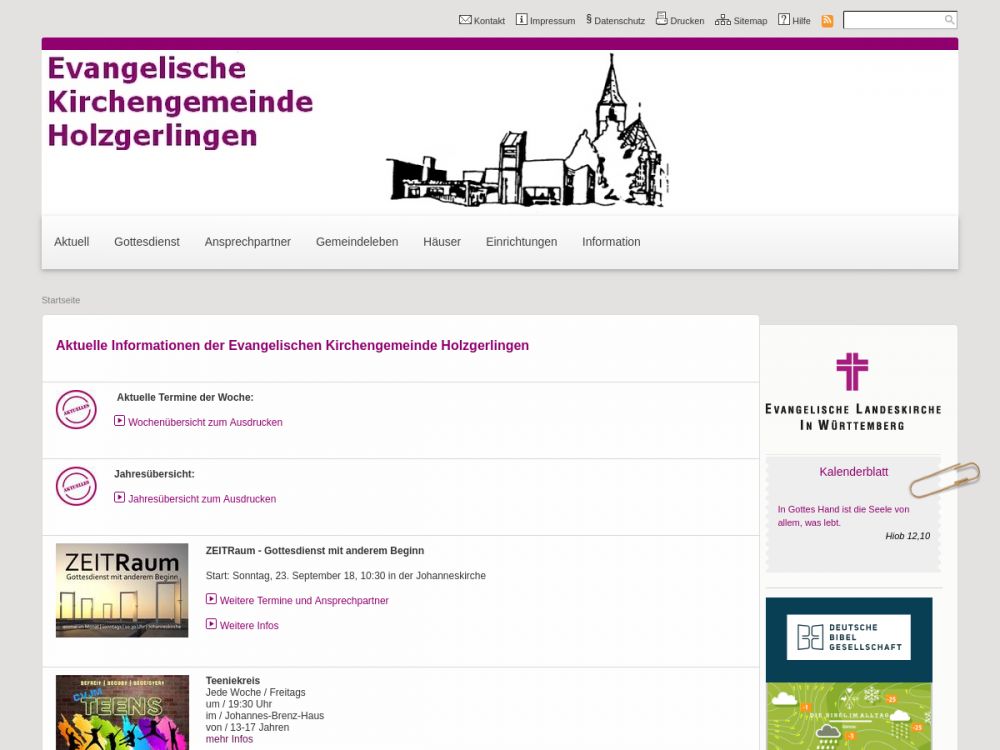1000x750 pixels.
Task: Open the Gemeindeleben menu
Action: coord(357,242)
